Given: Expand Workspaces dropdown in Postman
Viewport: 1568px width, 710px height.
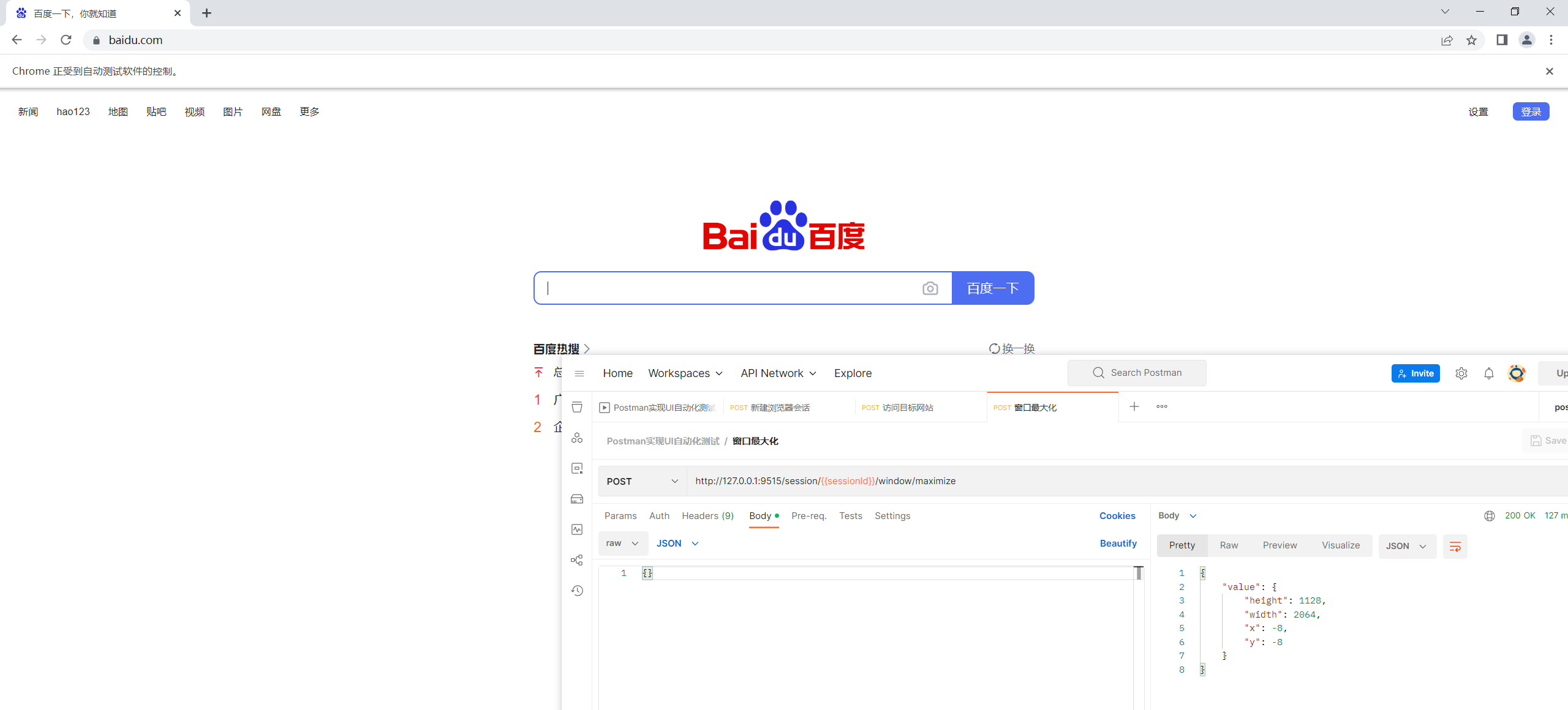Looking at the screenshot, I should tap(685, 373).
